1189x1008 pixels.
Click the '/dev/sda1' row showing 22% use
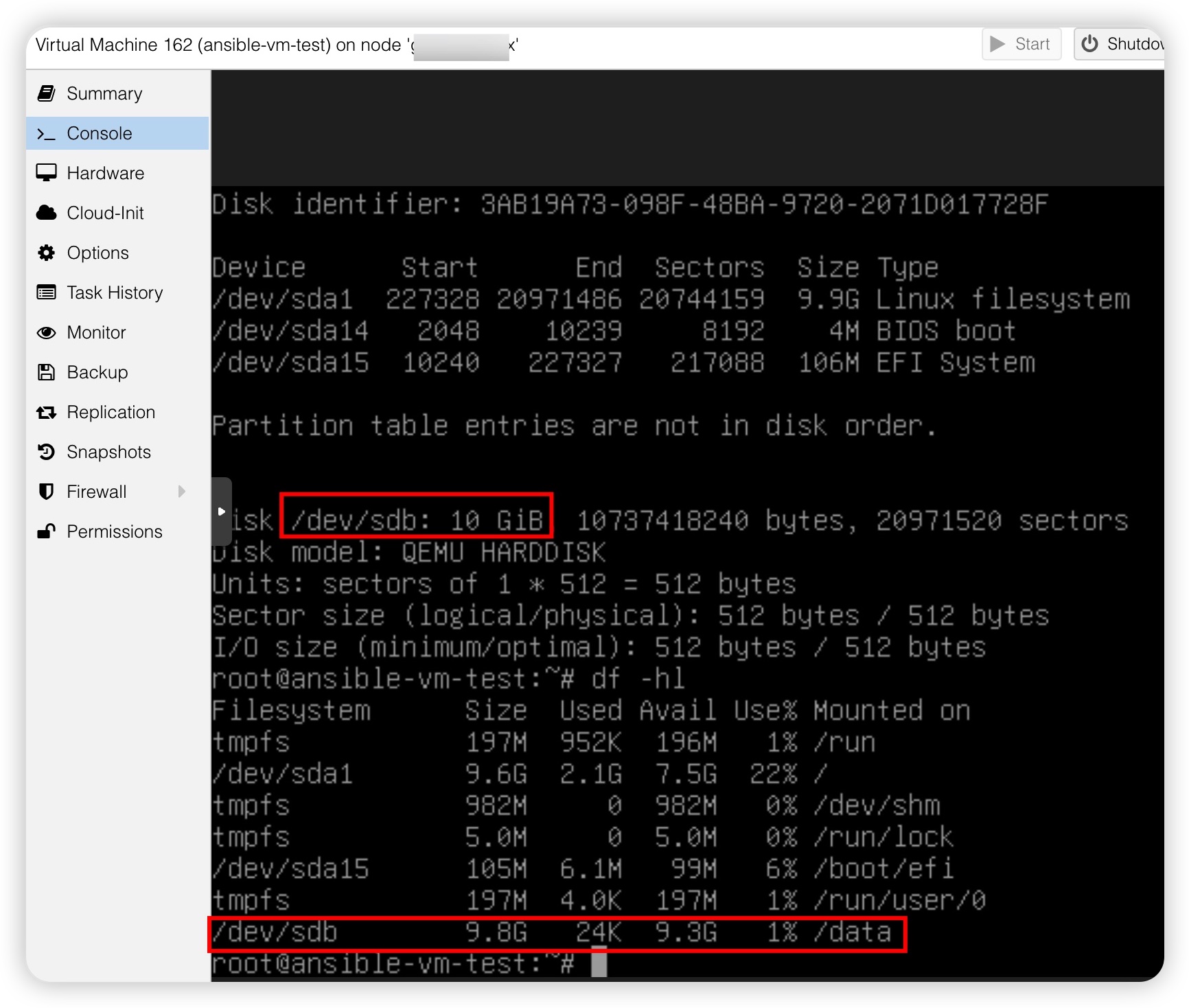click(x=520, y=773)
